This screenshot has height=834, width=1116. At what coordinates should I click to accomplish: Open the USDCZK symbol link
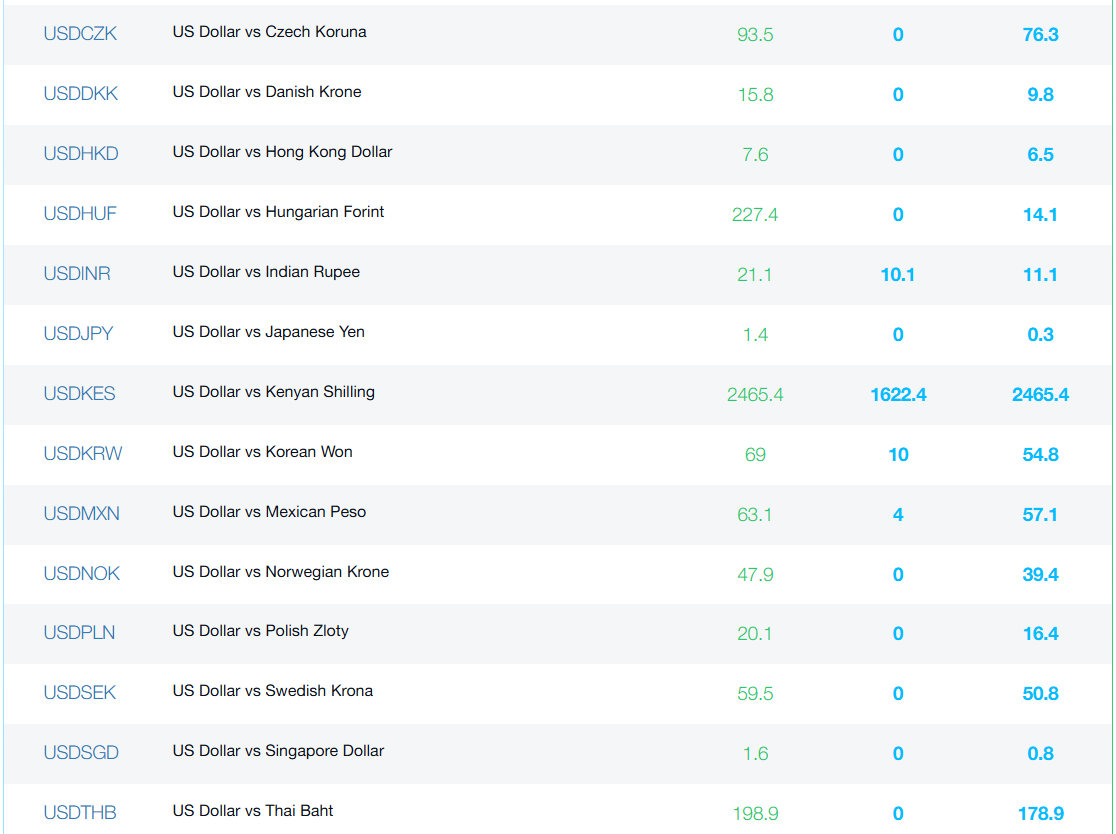tap(80, 34)
